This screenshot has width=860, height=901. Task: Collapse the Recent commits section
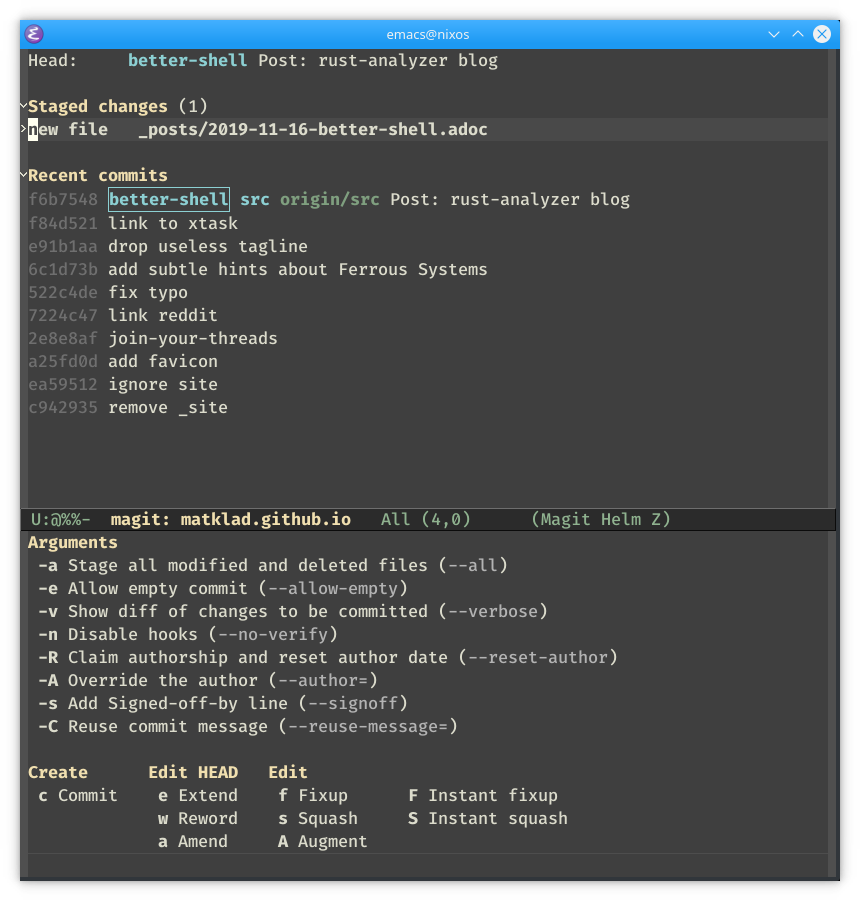pos(24,175)
